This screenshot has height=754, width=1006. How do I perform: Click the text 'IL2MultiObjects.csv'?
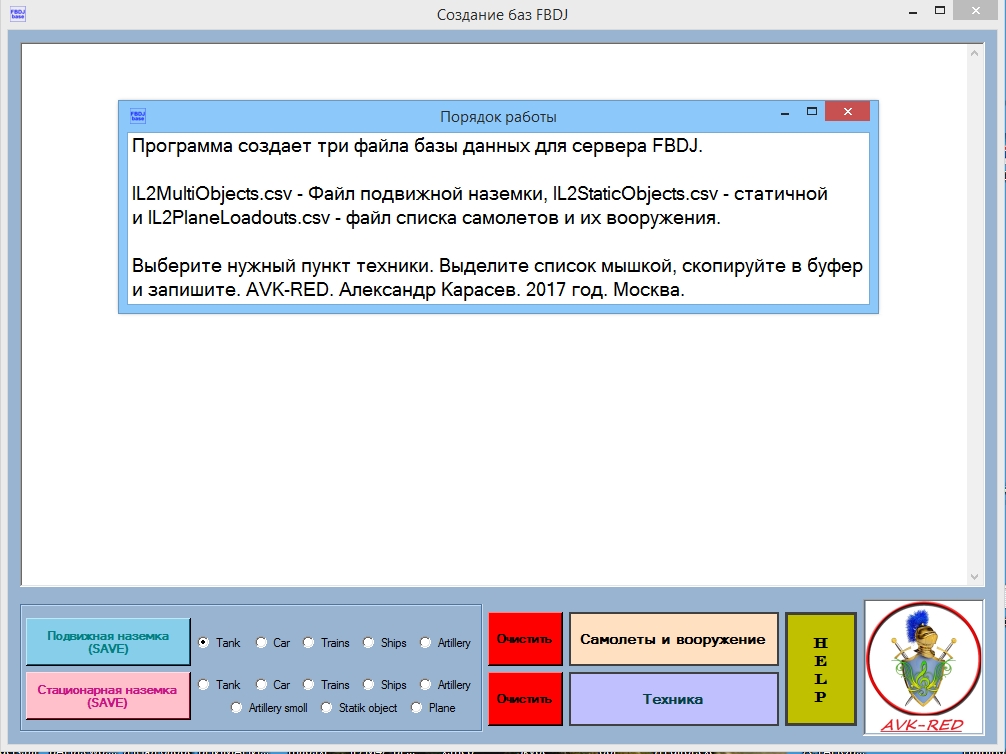212,194
